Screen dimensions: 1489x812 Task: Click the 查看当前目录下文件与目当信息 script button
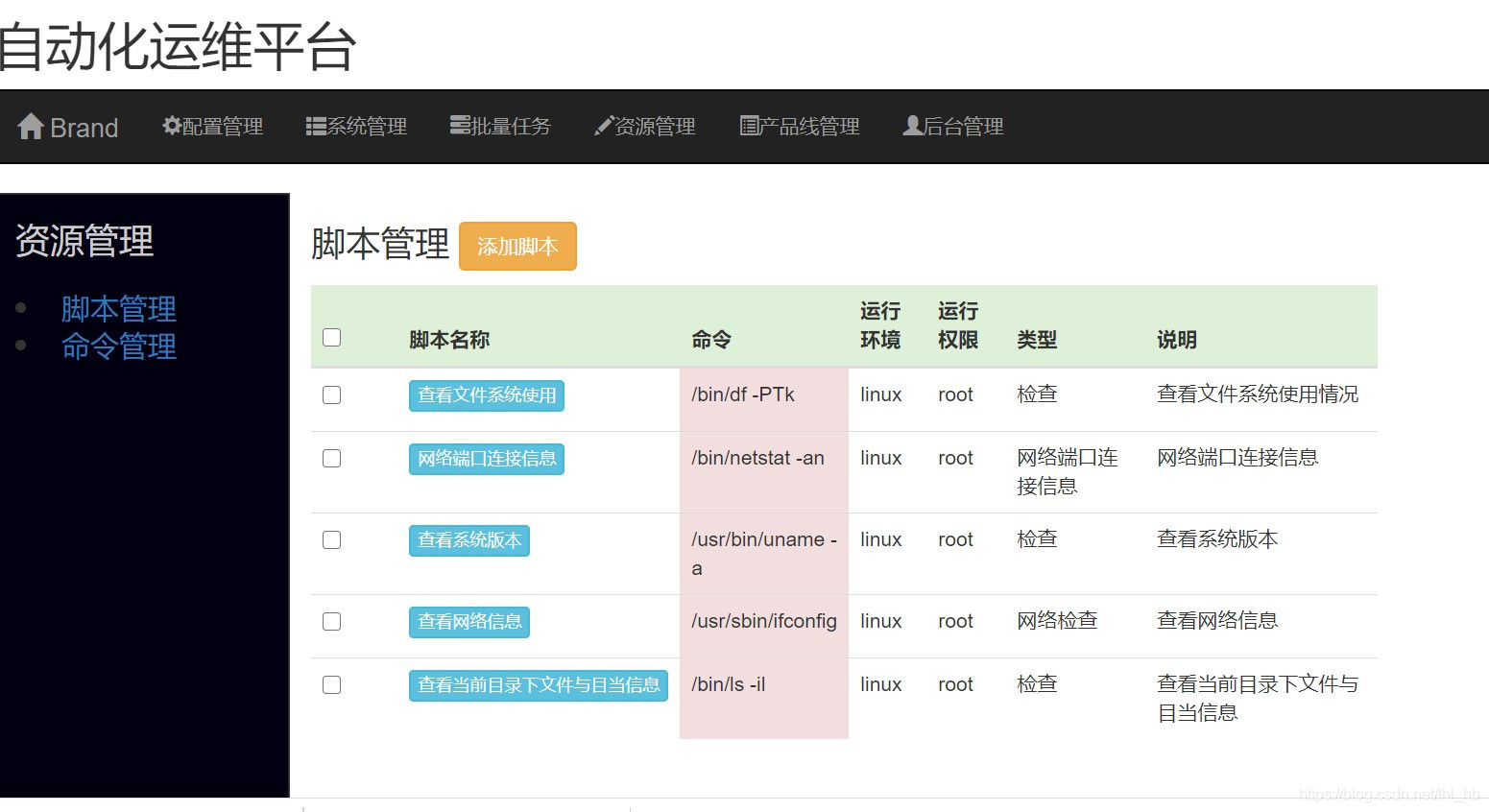point(539,685)
